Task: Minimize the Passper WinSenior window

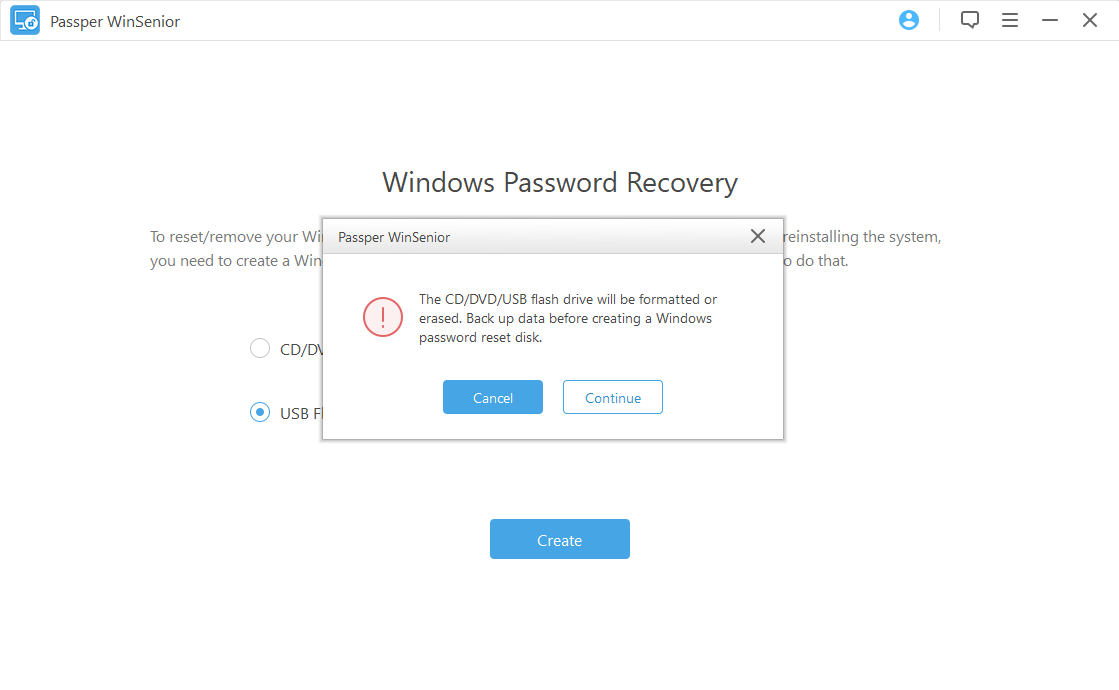Action: point(1050,20)
